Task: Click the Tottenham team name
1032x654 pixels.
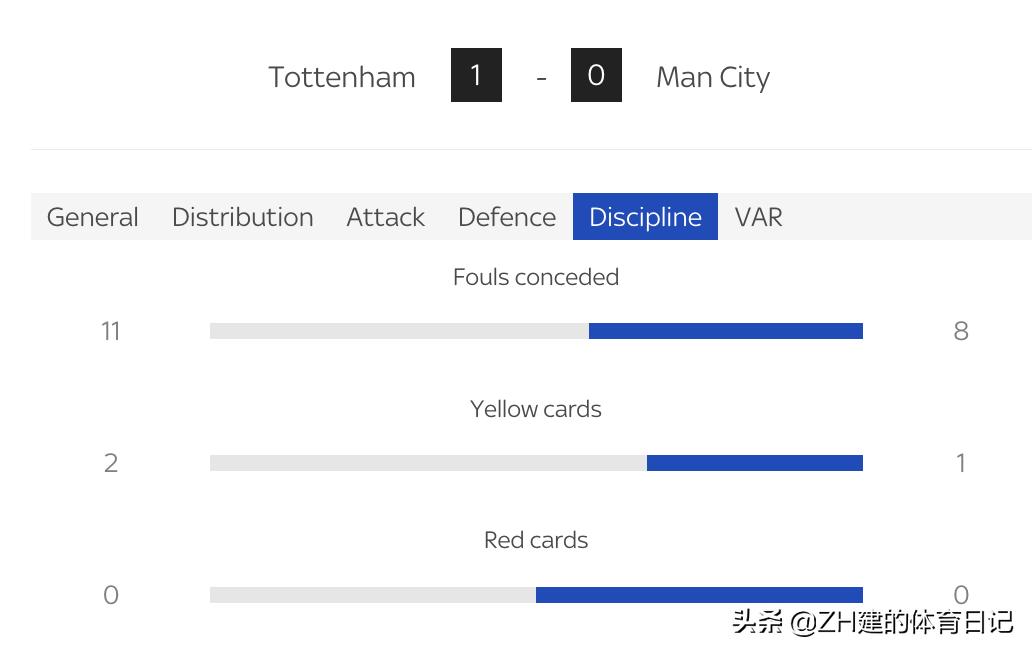Action: 342,77
